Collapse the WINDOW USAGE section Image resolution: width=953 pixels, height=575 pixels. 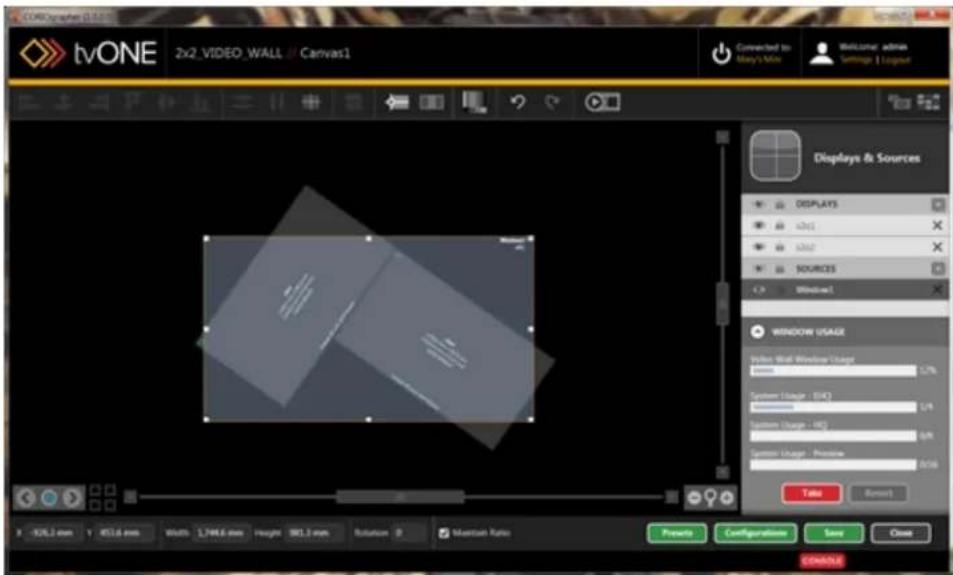click(x=757, y=331)
